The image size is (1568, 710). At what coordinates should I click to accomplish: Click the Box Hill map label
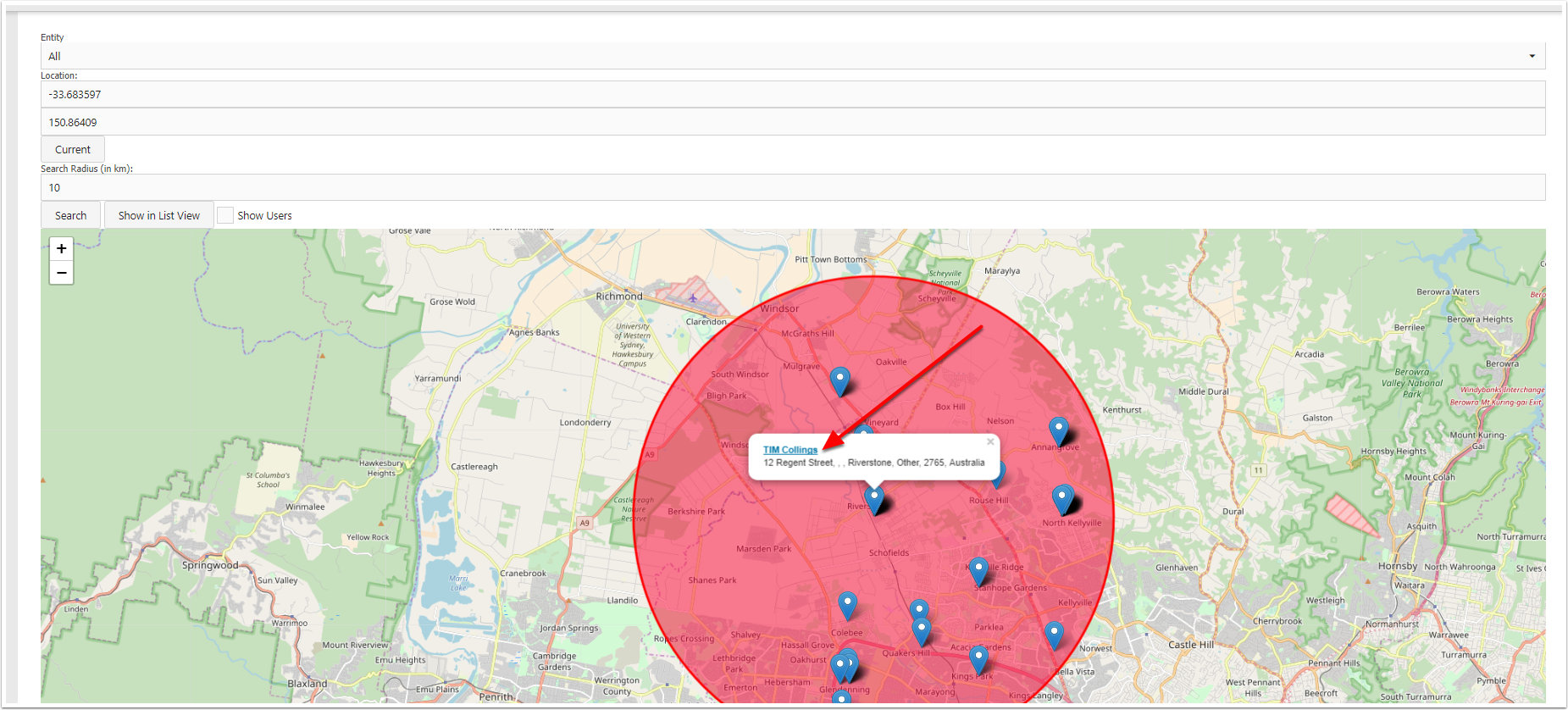950,407
